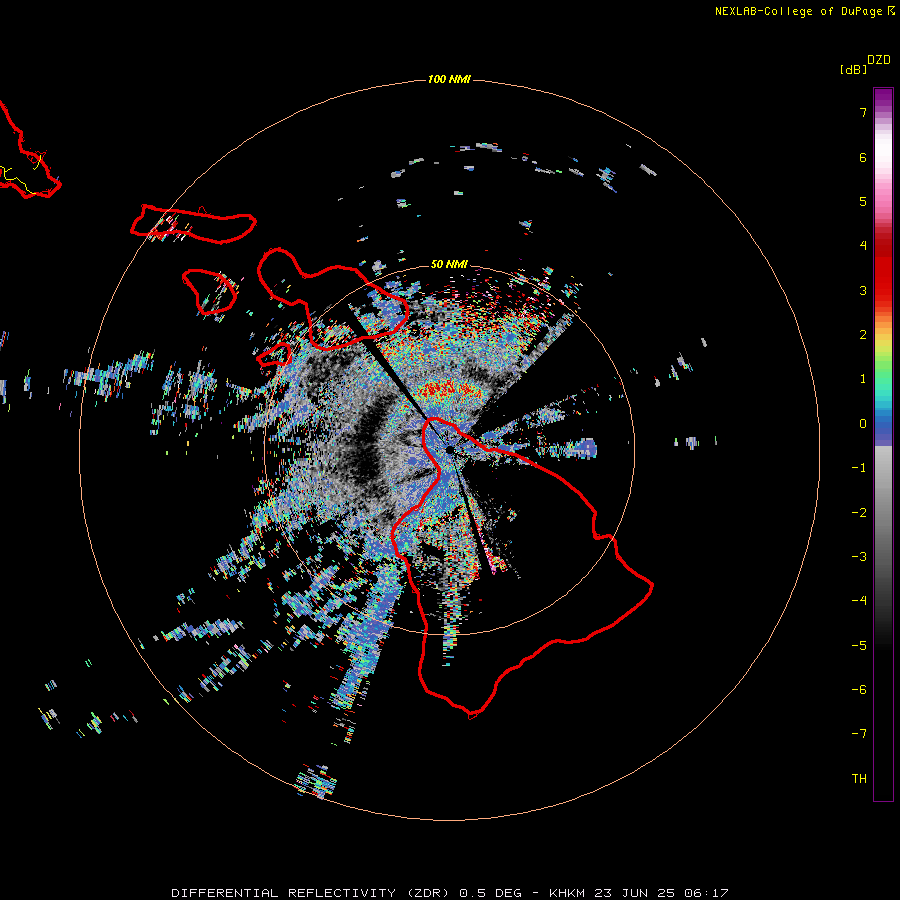Click the 3 value on ZDR color scale
Viewport: 900px width, 900px height.
click(863, 290)
